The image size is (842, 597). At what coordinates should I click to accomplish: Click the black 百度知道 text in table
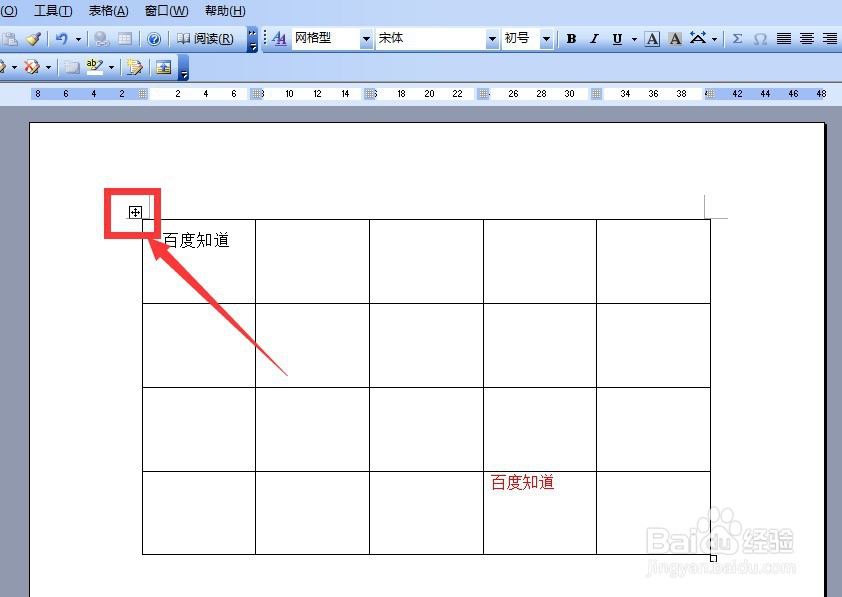tap(196, 240)
